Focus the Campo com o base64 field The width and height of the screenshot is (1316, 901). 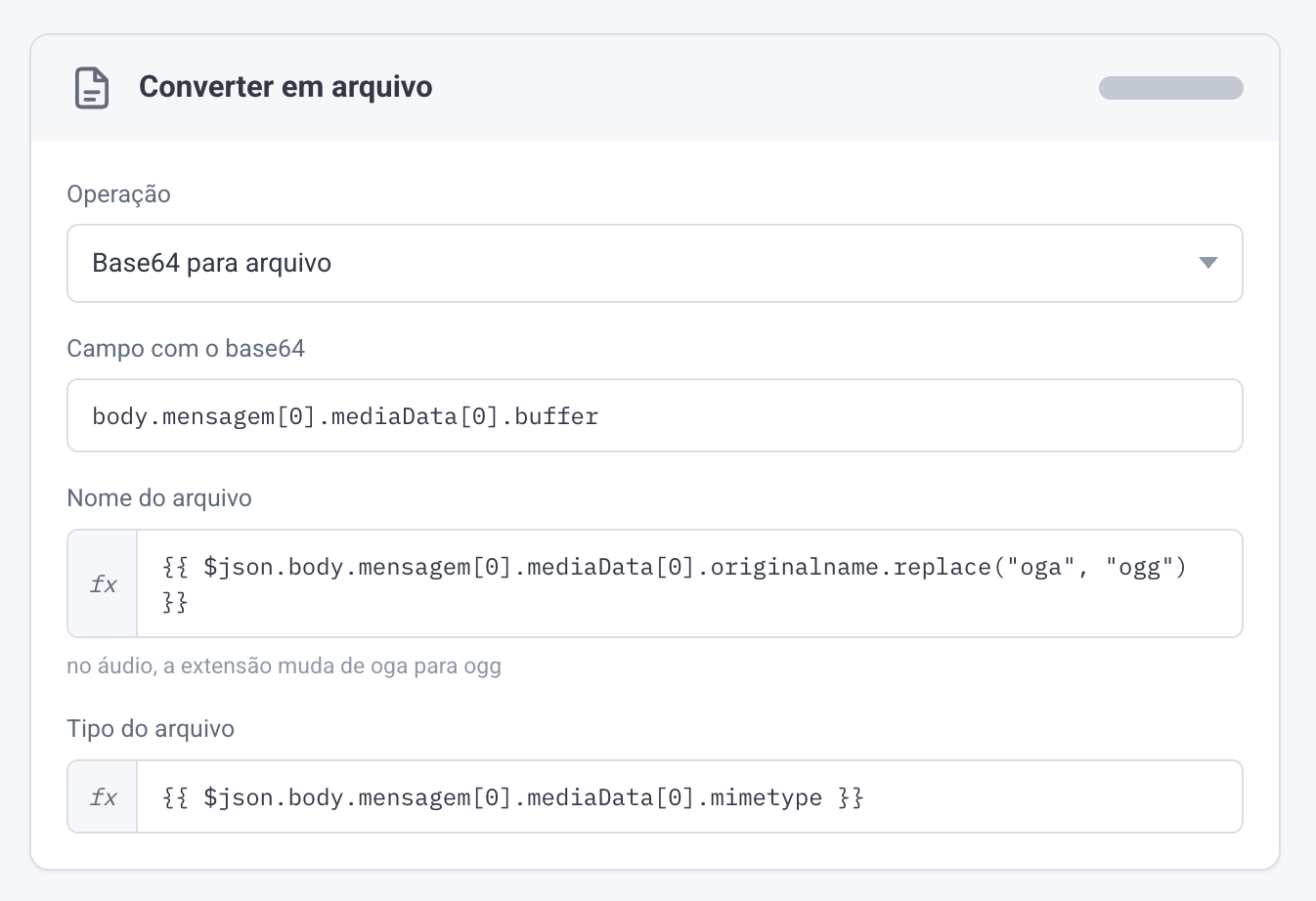655,415
